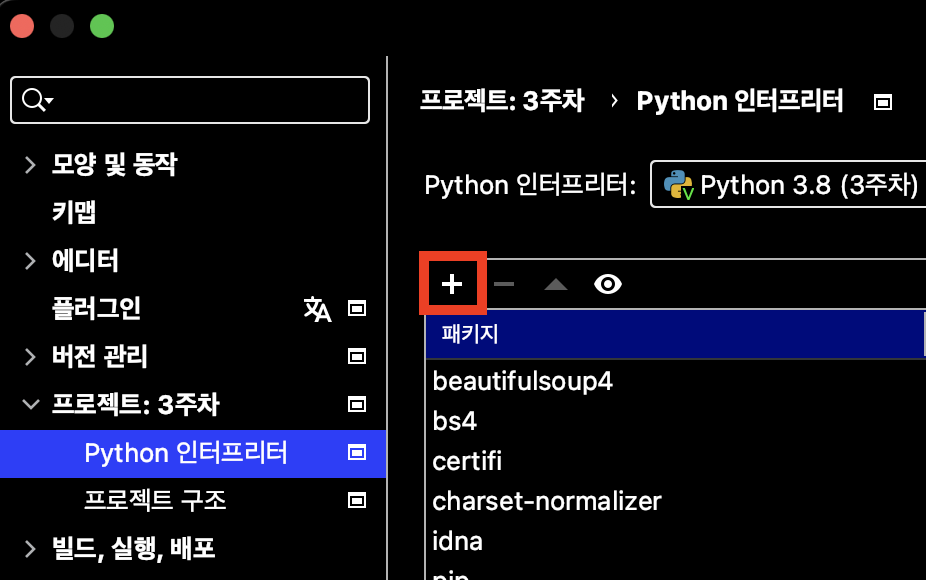Click the plus icon to add package
Image resolution: width=926 pixels, height=580 pixels.
pyautogui.click(x=452, y=284)
